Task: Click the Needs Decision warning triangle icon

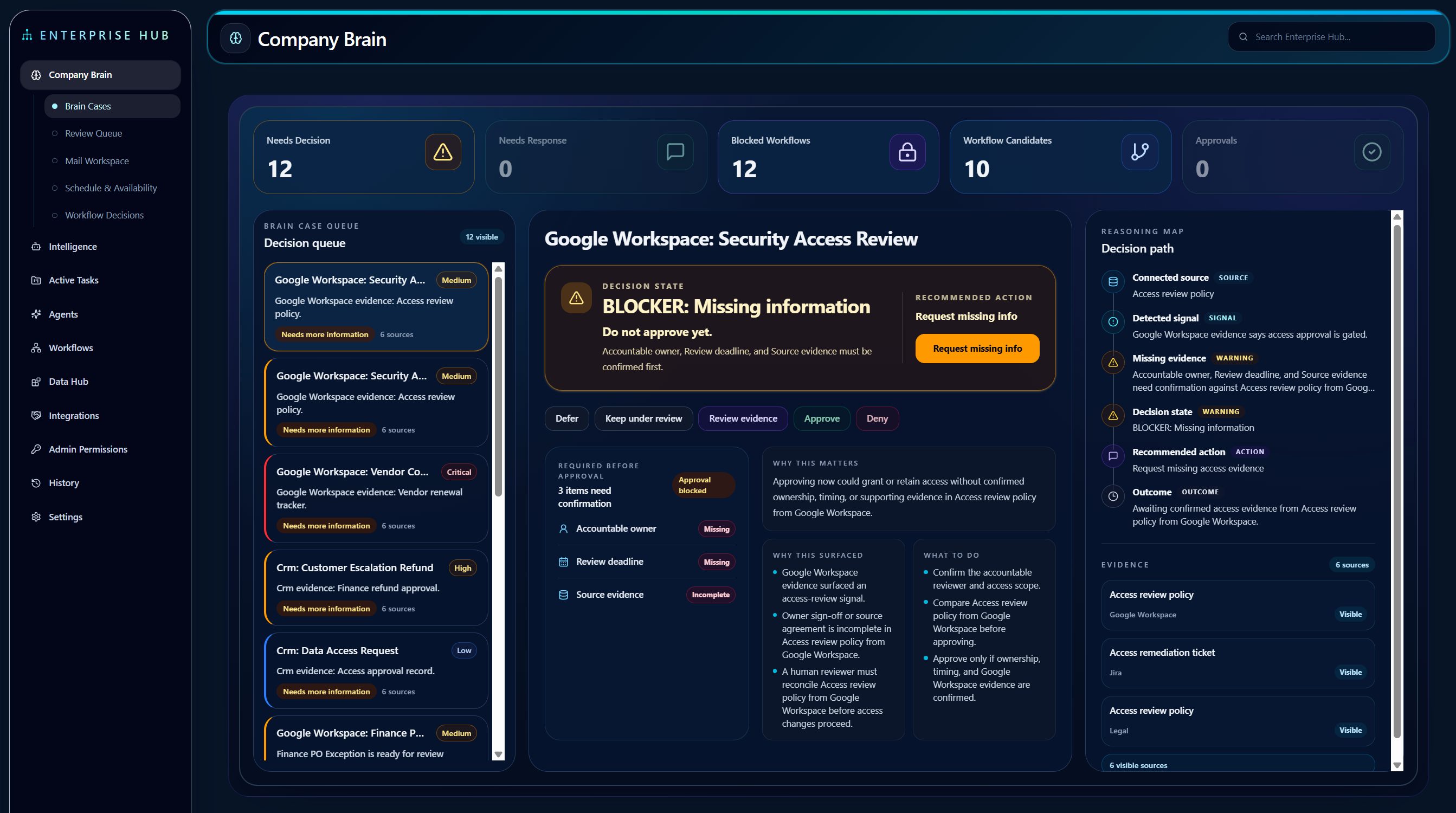Action: pos(442,151)
